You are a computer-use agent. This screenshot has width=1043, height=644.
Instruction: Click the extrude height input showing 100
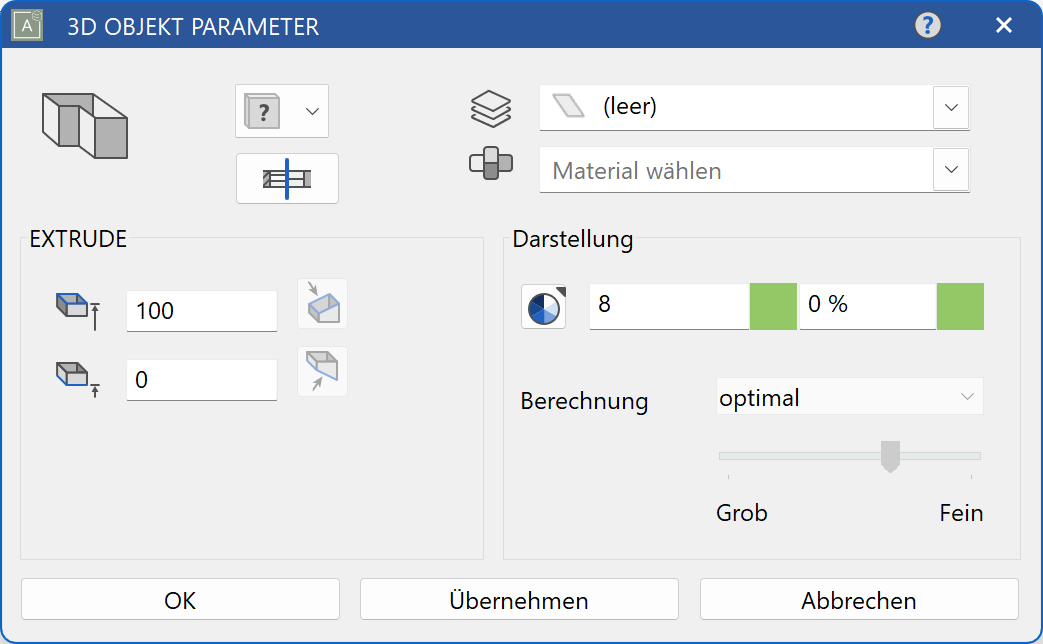coord(200,311)
